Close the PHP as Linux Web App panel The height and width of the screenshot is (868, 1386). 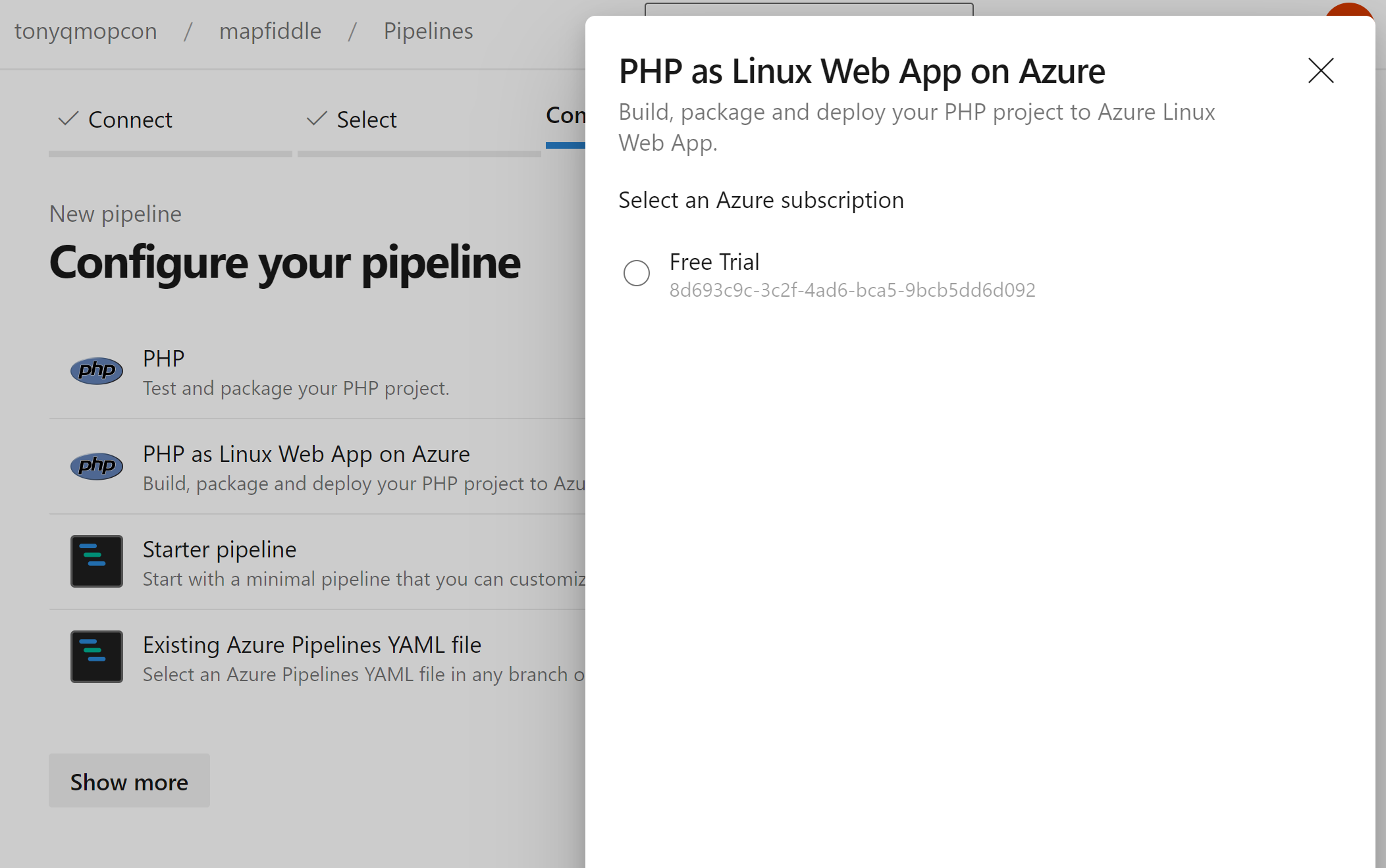1320,70
